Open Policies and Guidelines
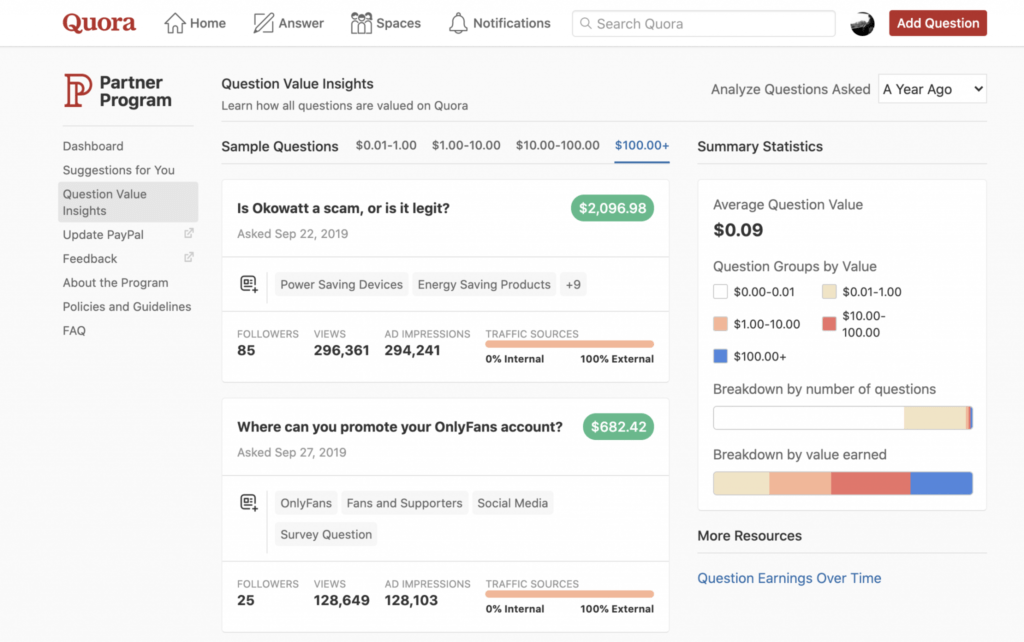 127,306
